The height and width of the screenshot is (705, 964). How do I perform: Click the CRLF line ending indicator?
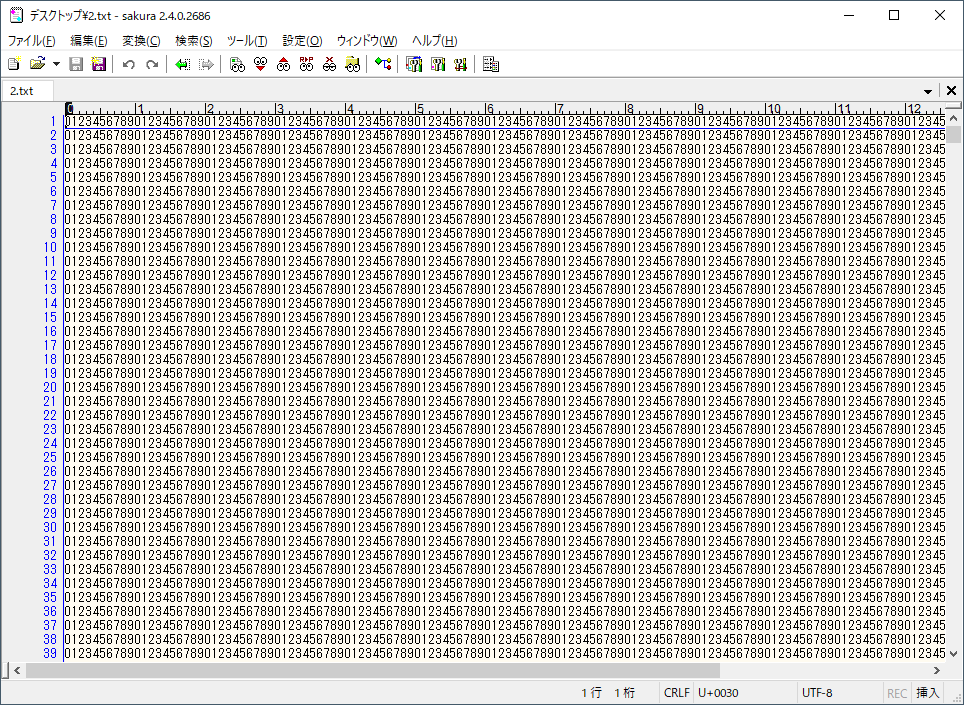click(676, 693)
